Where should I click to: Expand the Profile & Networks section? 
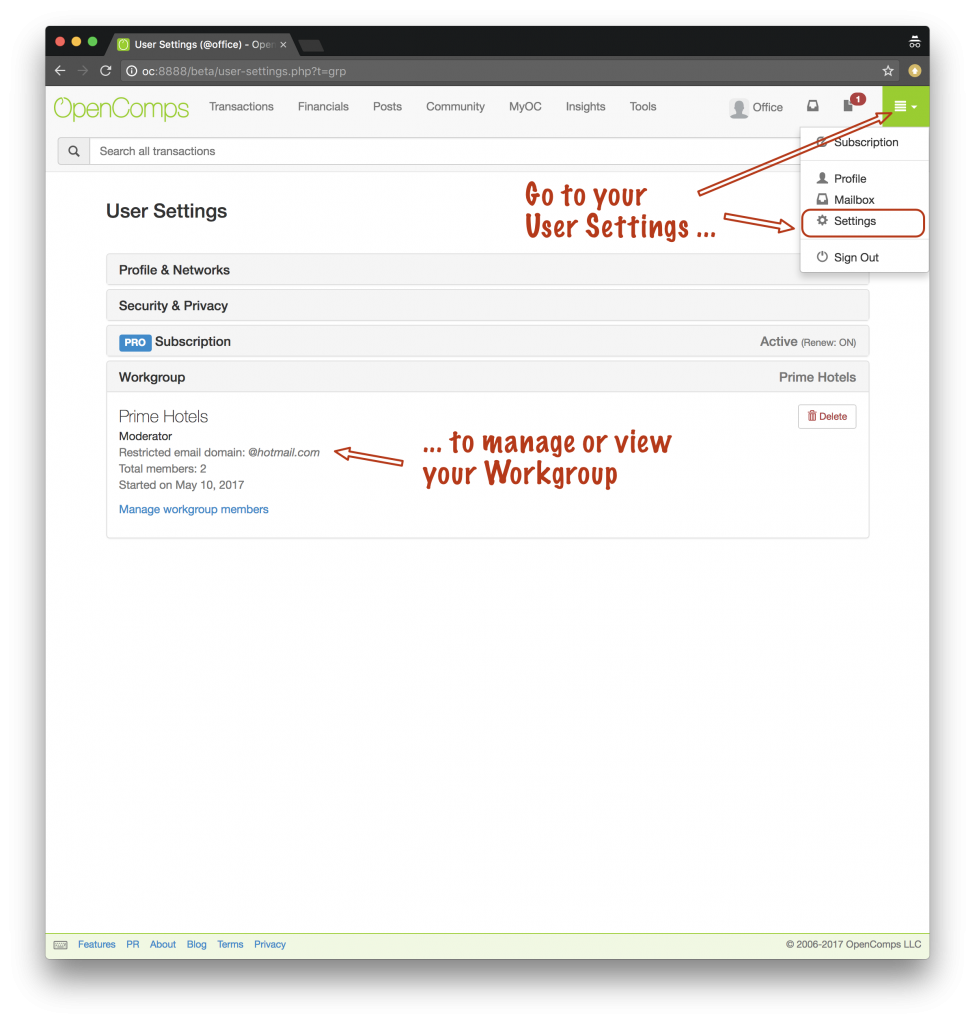pos(488,270)
